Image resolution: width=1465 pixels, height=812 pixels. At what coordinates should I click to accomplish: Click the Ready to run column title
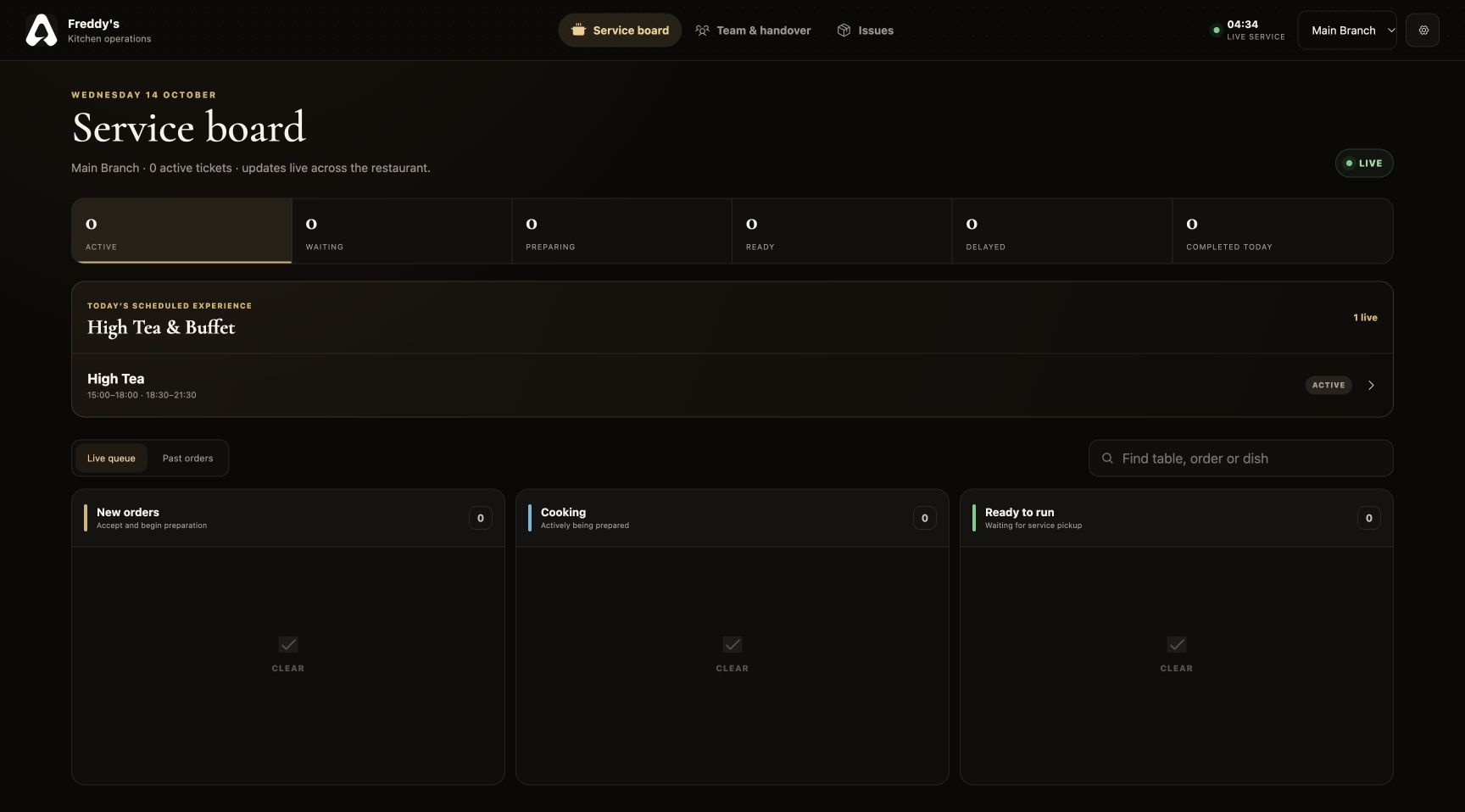click(x=1020, y=512)
